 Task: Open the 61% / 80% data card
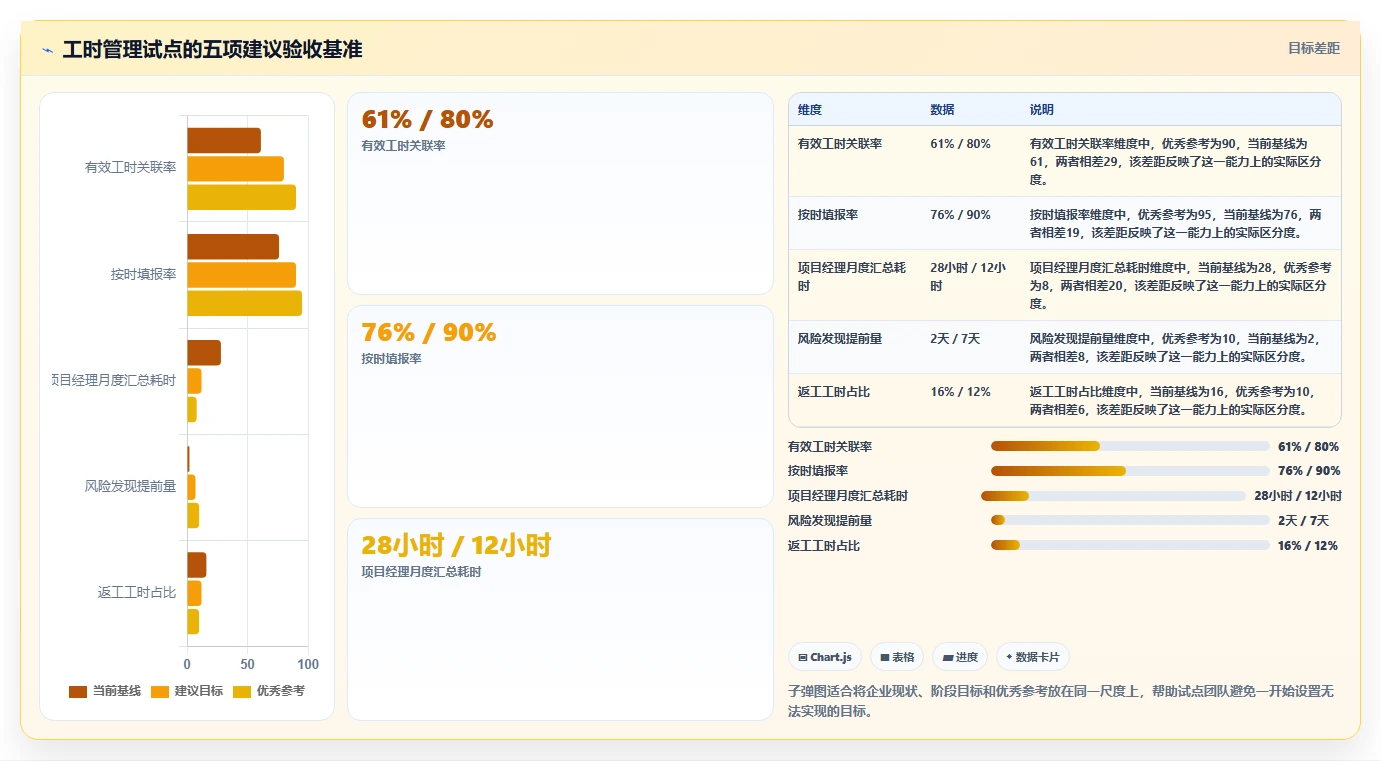(x=560, y=193)
